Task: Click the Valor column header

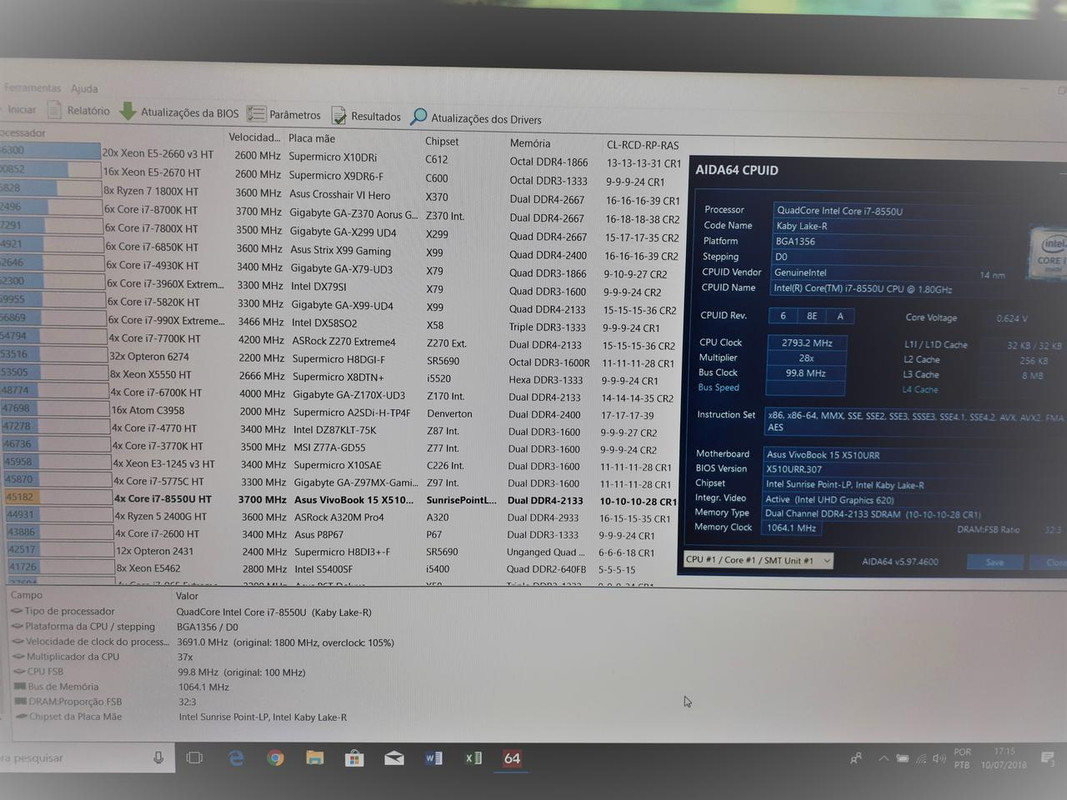Action: click(x=186, y=596)
